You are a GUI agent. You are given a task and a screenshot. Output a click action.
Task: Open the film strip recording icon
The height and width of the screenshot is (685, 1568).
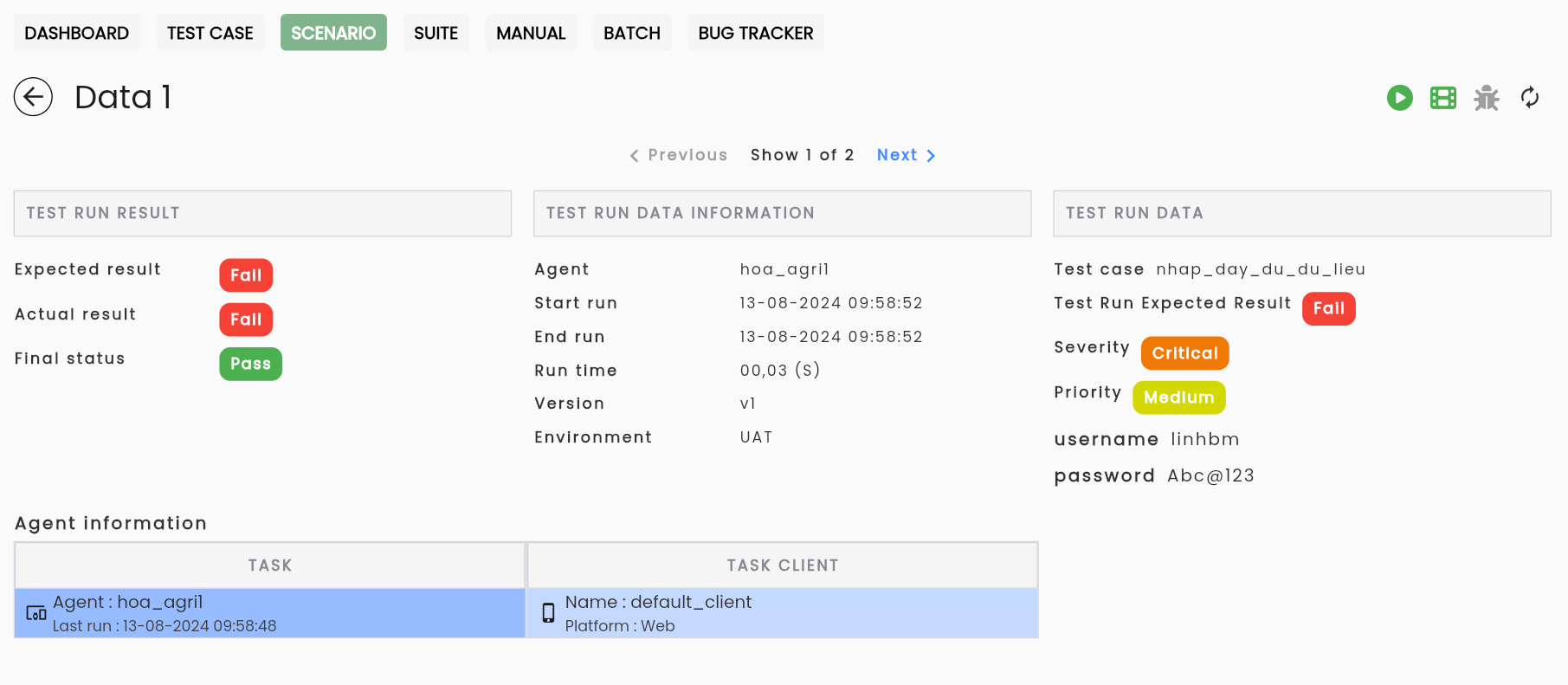pos(1442,98)
